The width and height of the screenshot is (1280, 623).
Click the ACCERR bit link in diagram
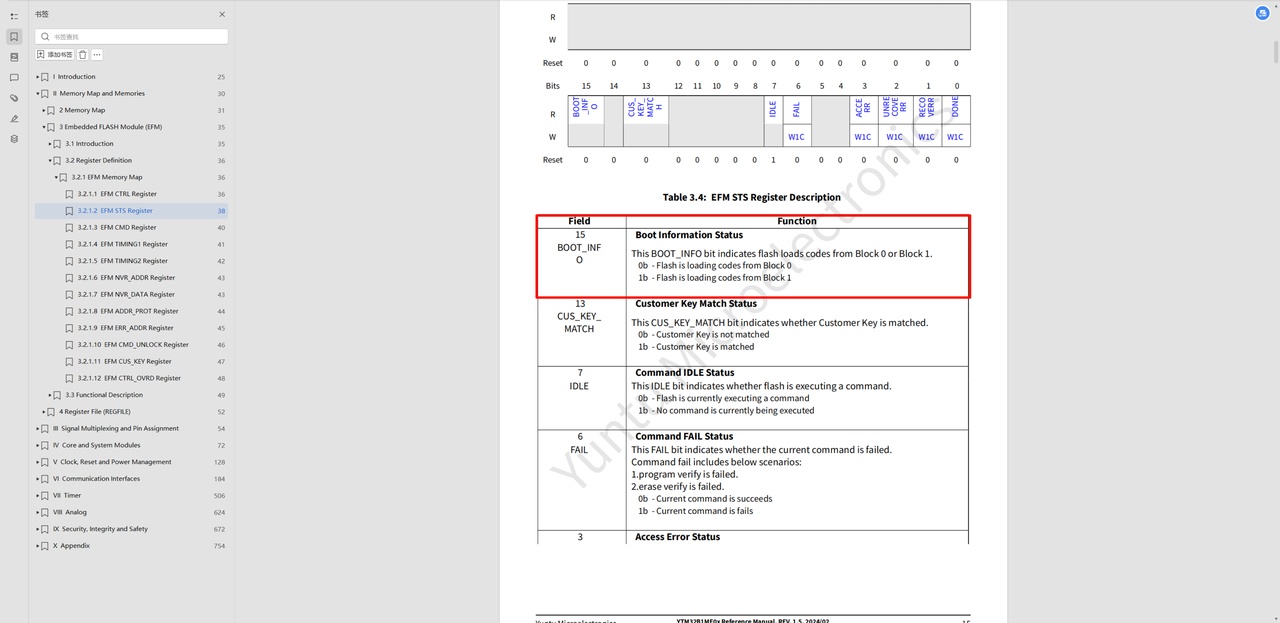pyautogui.click(x=863, y=108)
